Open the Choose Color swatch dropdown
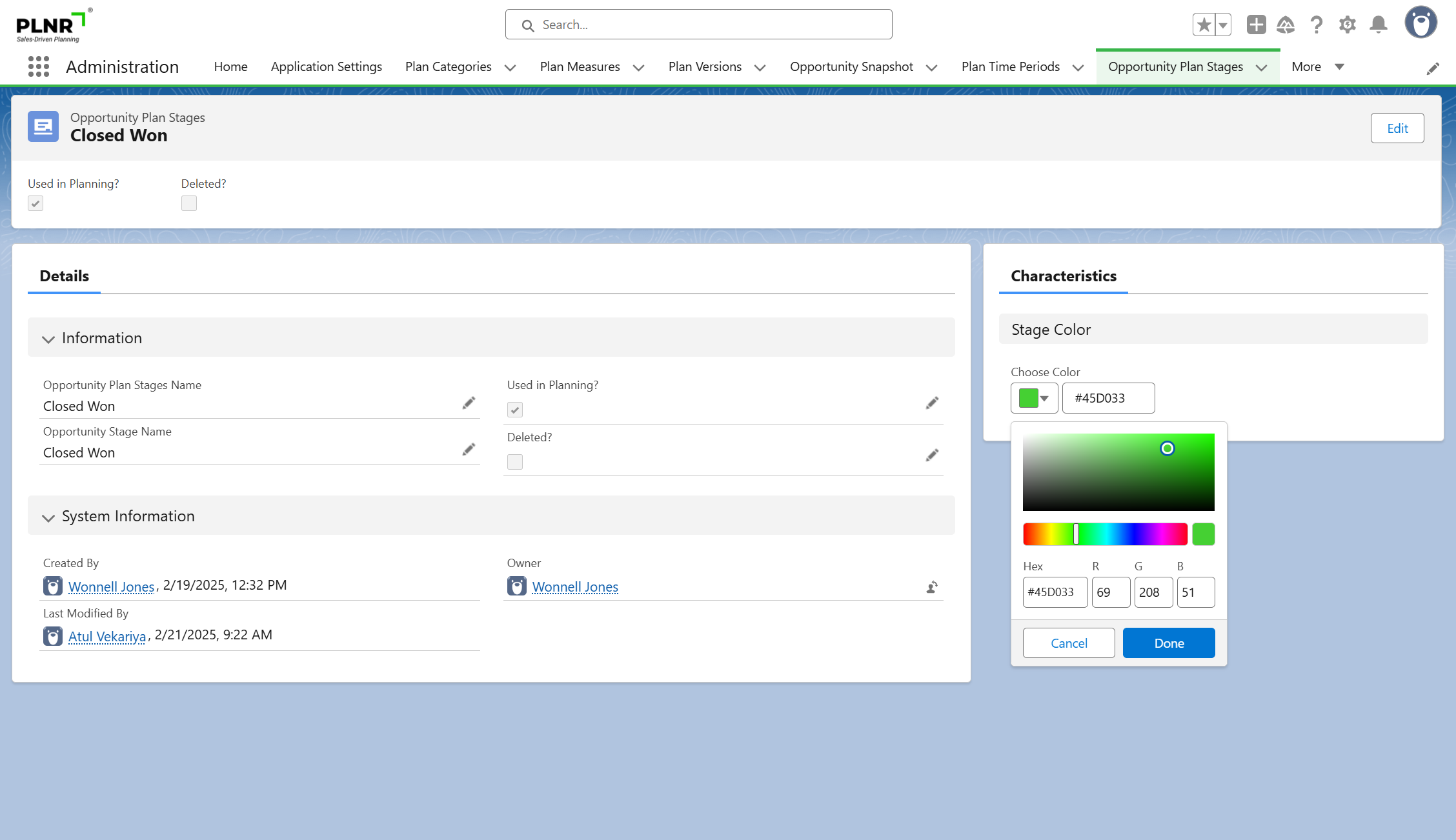Screen dimensions: 1456x840 [1034, 398]
